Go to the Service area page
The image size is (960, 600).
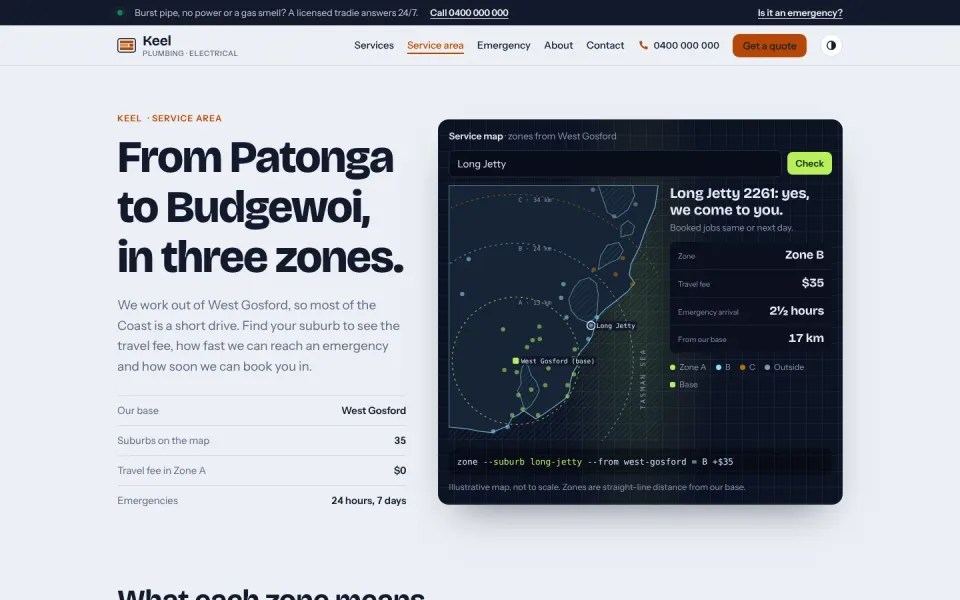(x=435, y=45)
